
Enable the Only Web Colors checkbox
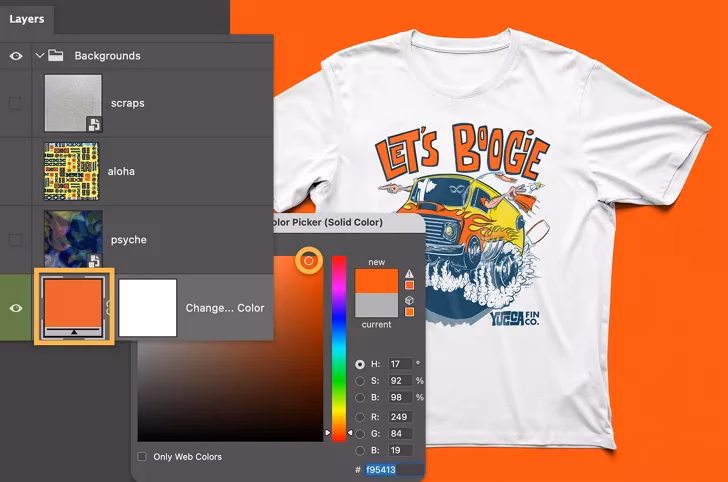click(142, 457)
